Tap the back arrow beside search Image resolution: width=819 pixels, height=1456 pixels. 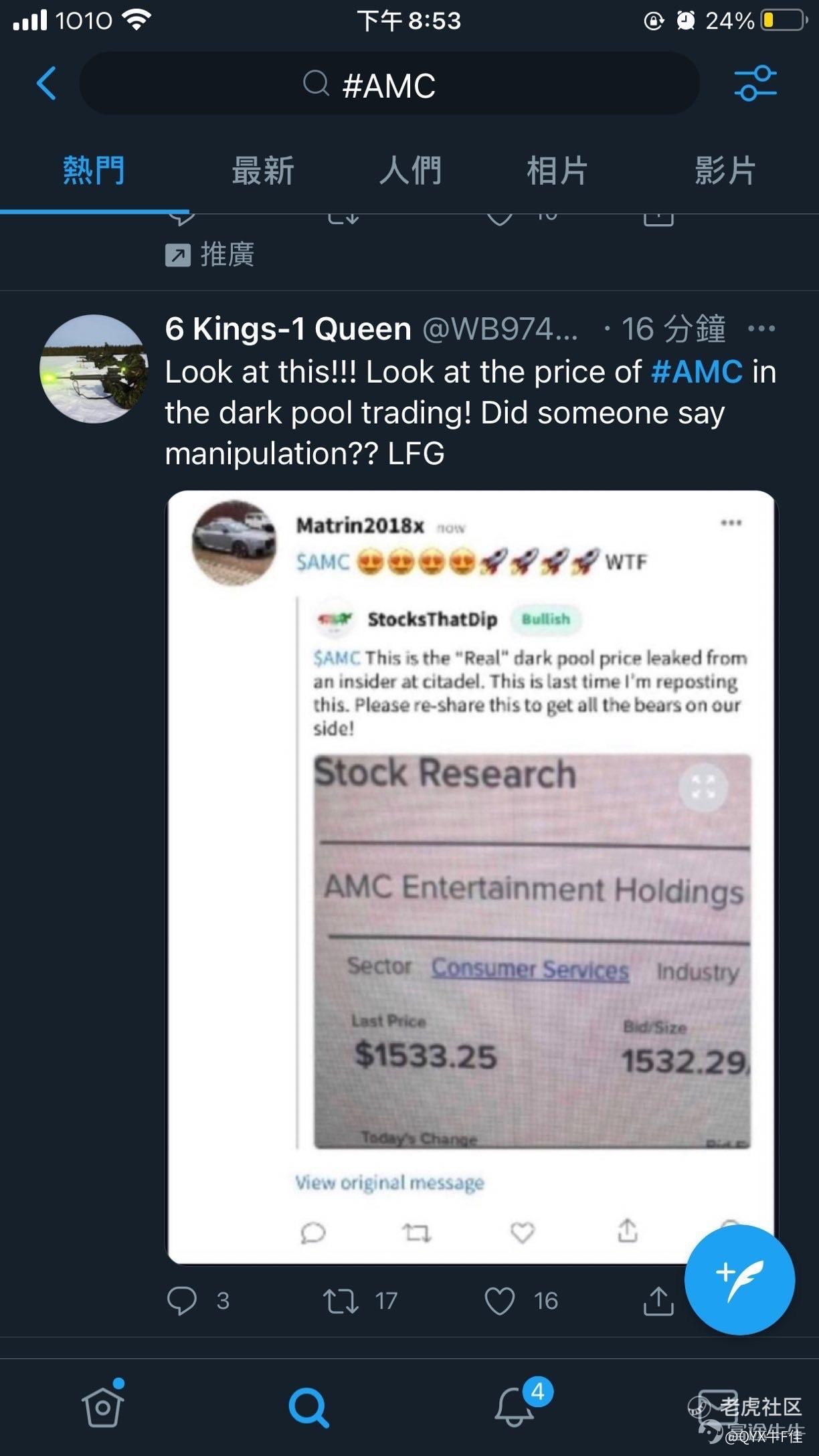46,84
